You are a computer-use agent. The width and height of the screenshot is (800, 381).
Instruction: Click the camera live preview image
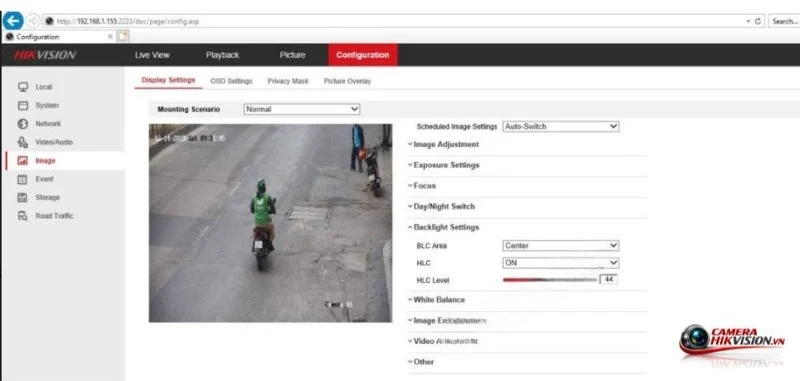(x=270, y=223)
